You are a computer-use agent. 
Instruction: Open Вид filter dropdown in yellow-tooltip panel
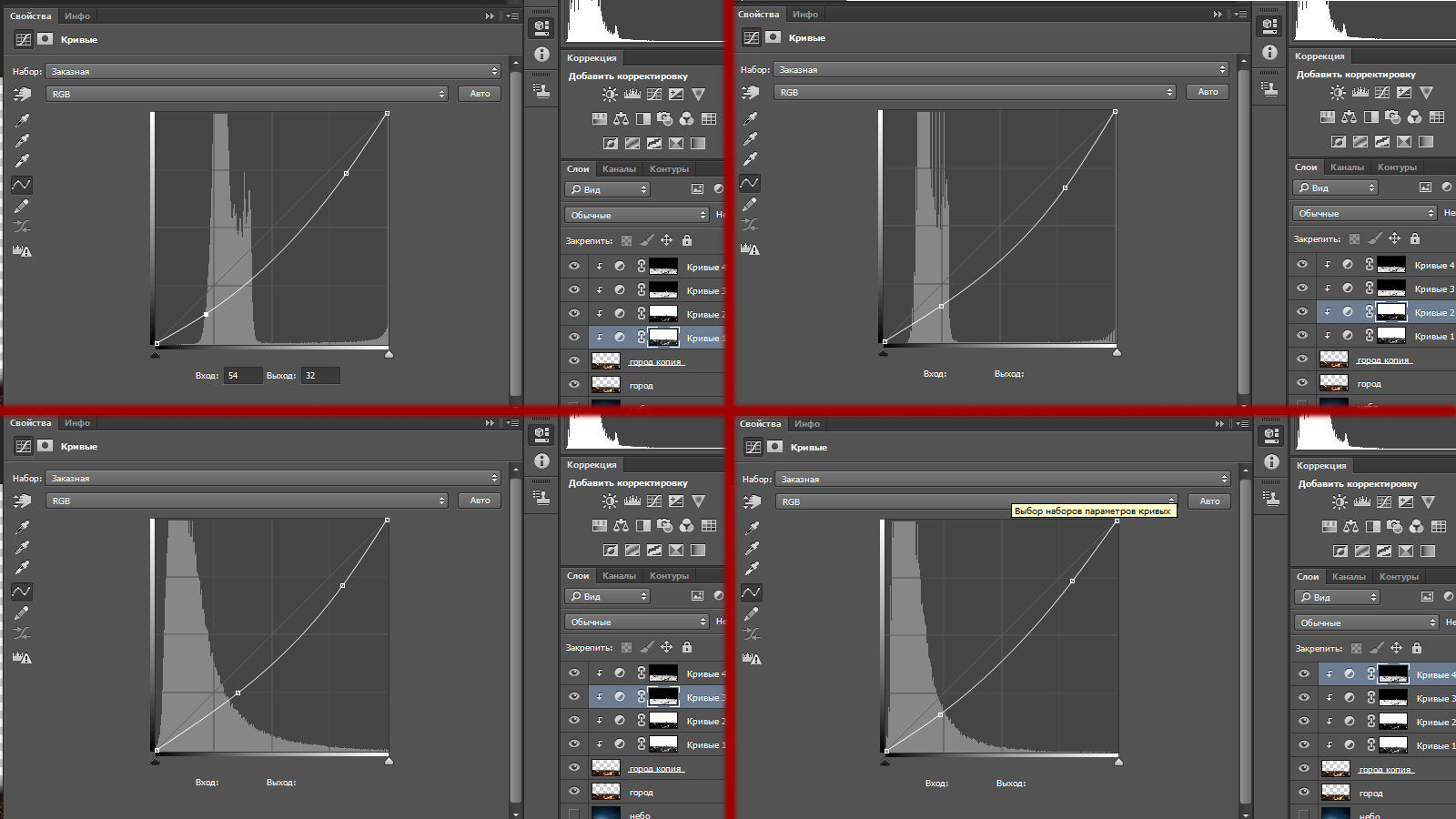(1337, 597)
